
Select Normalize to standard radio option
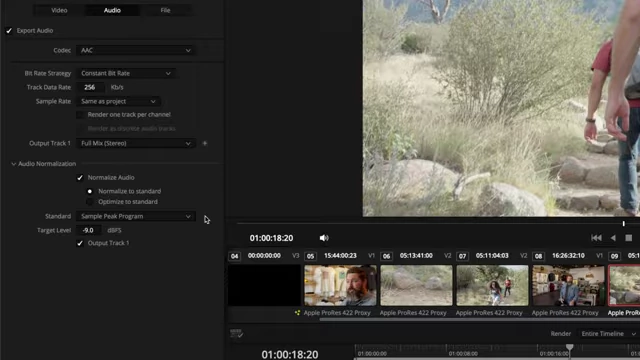pyautogui.click(x=90, y=191)
